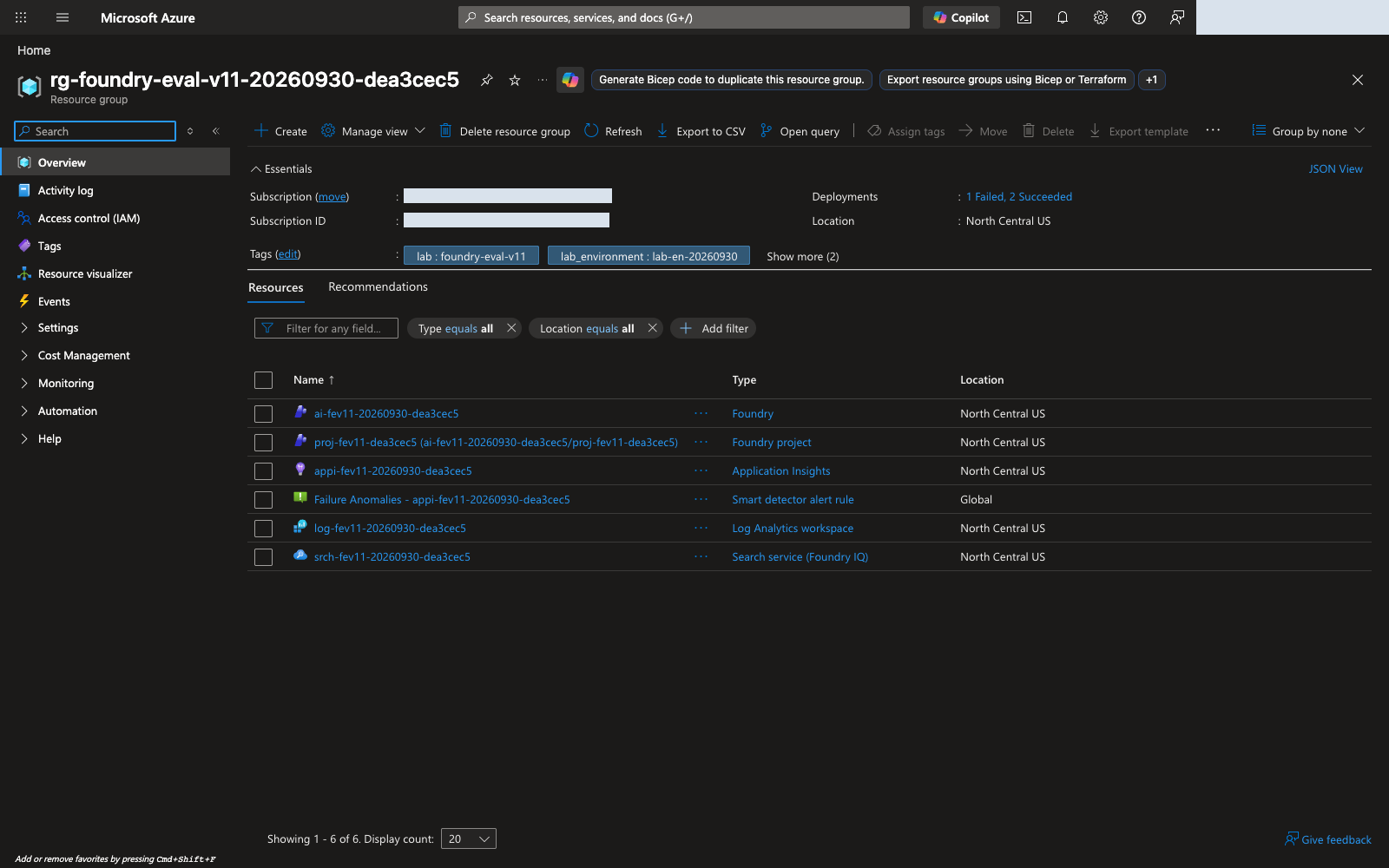
Task: Open the 1 Failed deployments link
Action: 1019,196
